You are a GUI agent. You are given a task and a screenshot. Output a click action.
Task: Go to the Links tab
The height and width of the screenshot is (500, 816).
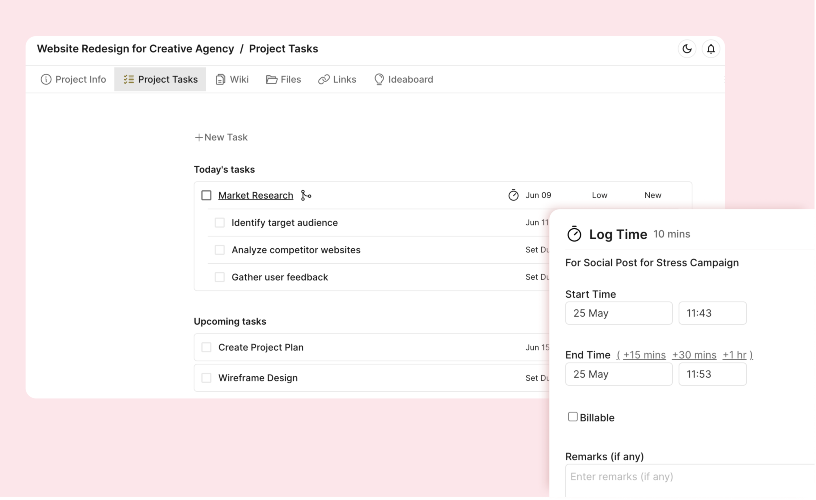(337, 80)
